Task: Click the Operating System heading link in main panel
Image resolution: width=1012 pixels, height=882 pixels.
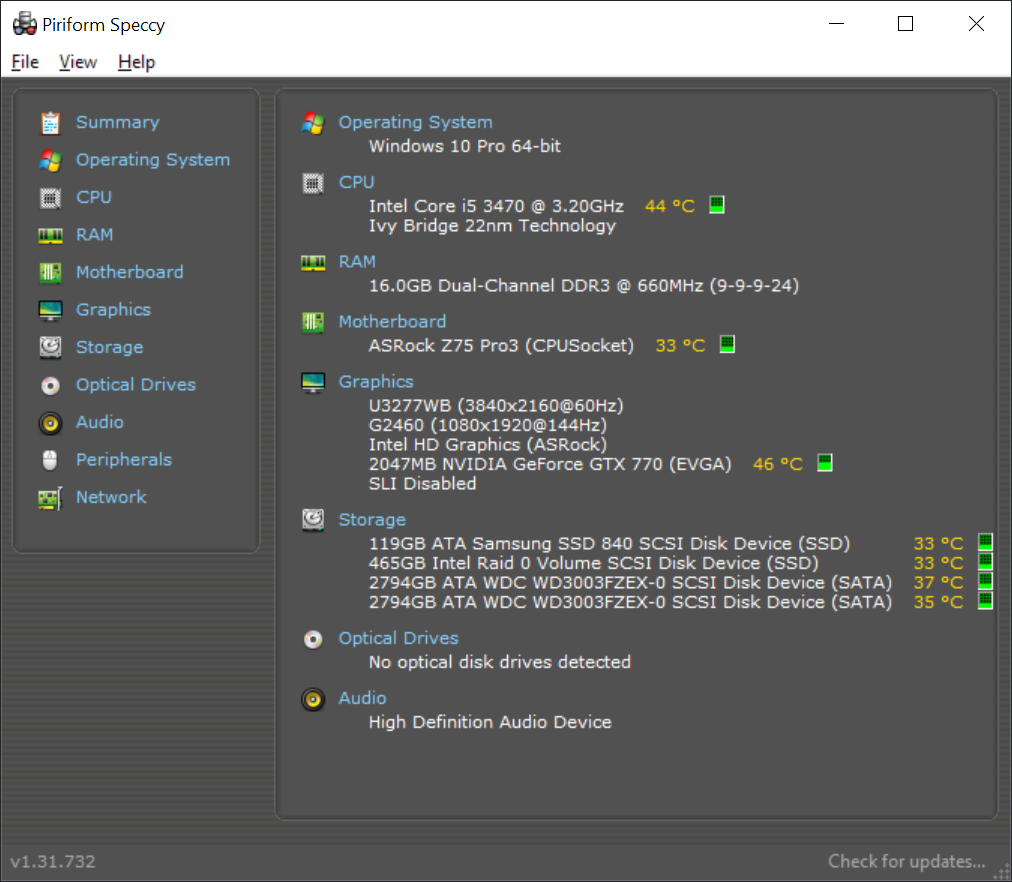Action: point(416,122)
